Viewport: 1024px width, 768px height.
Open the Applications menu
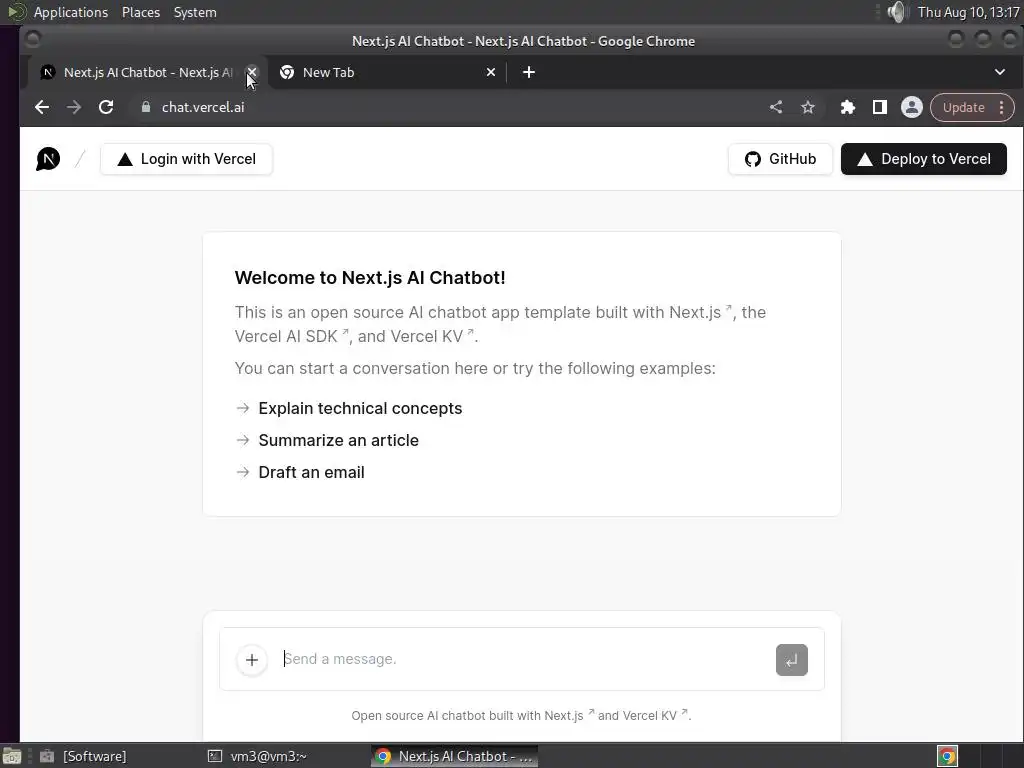(x=71, y=12)
